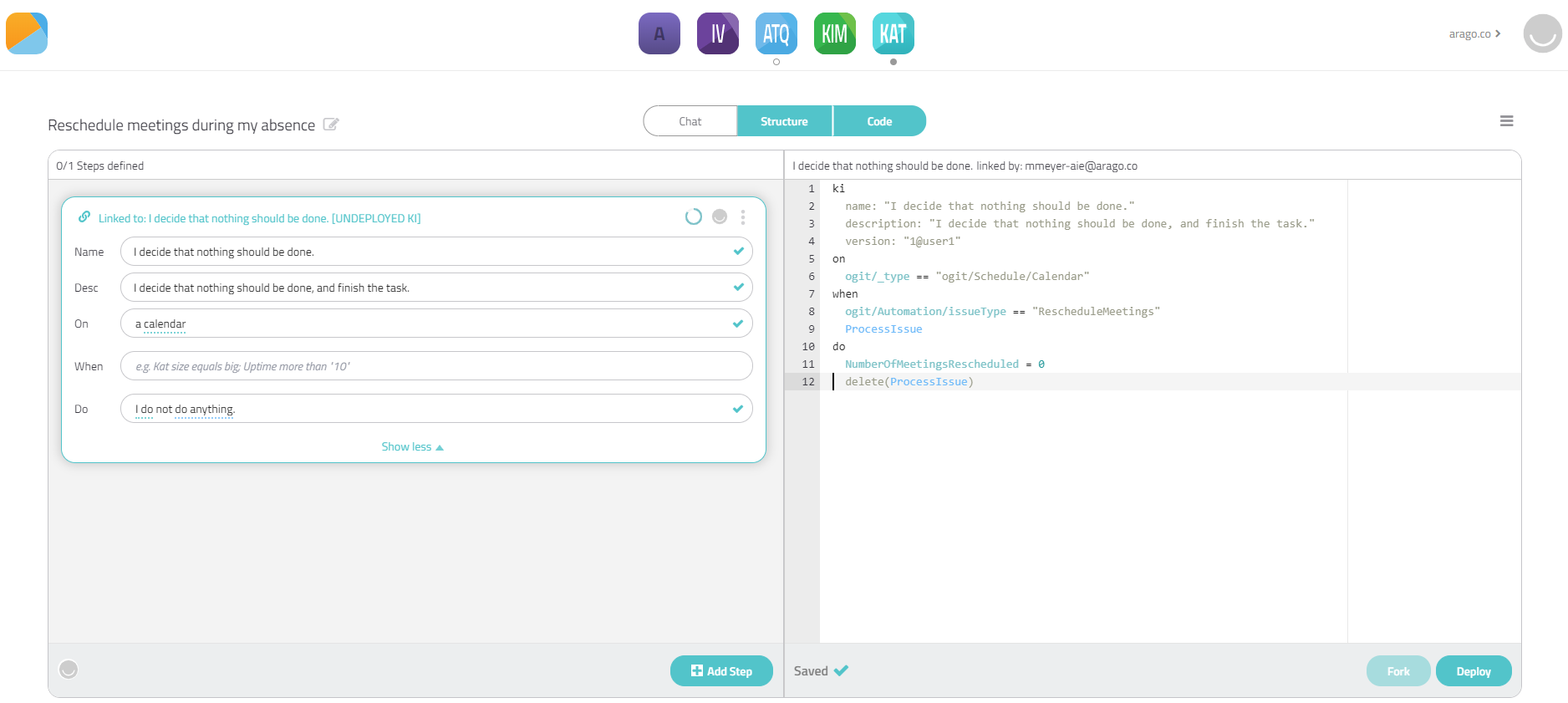
Task: Open the green KIM app
Action: [835, 33]
